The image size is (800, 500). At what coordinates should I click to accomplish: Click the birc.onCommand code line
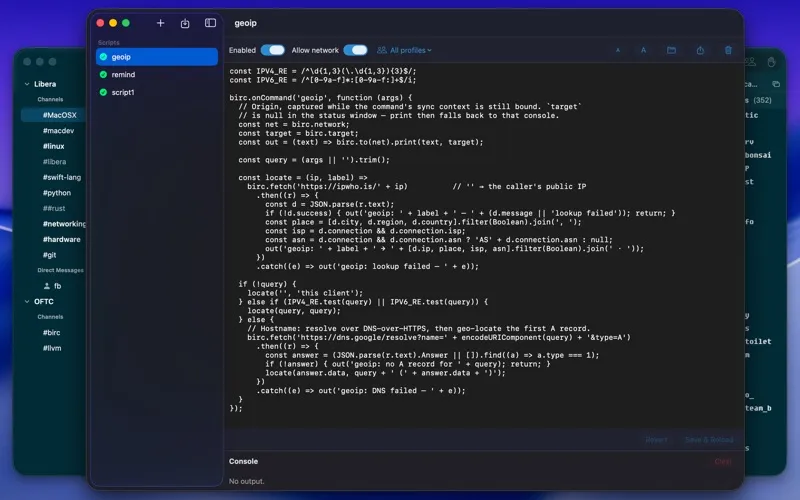coord(320,97)
